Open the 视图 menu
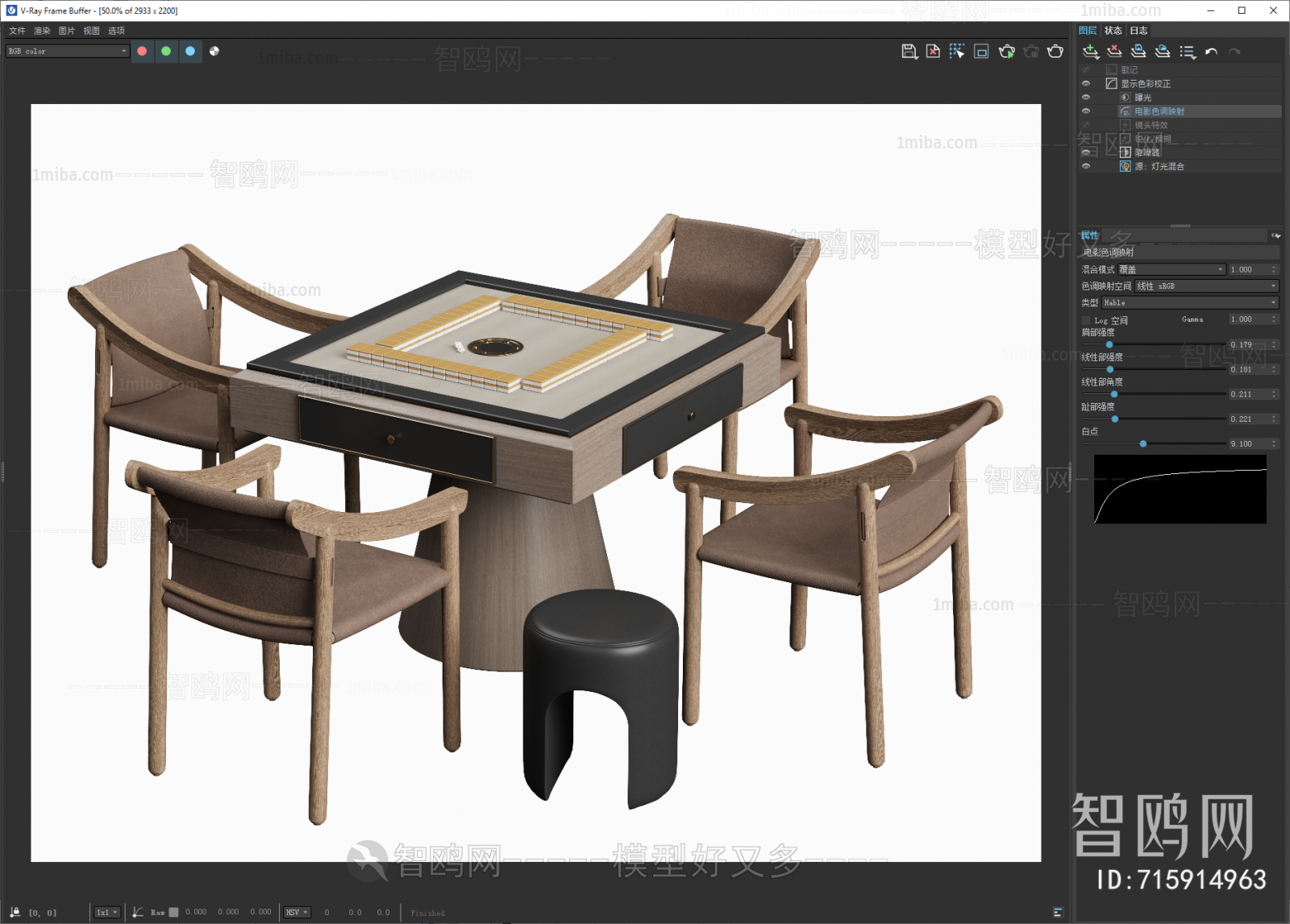Viewport: 1290px width, 924px height. coord(91,31)
